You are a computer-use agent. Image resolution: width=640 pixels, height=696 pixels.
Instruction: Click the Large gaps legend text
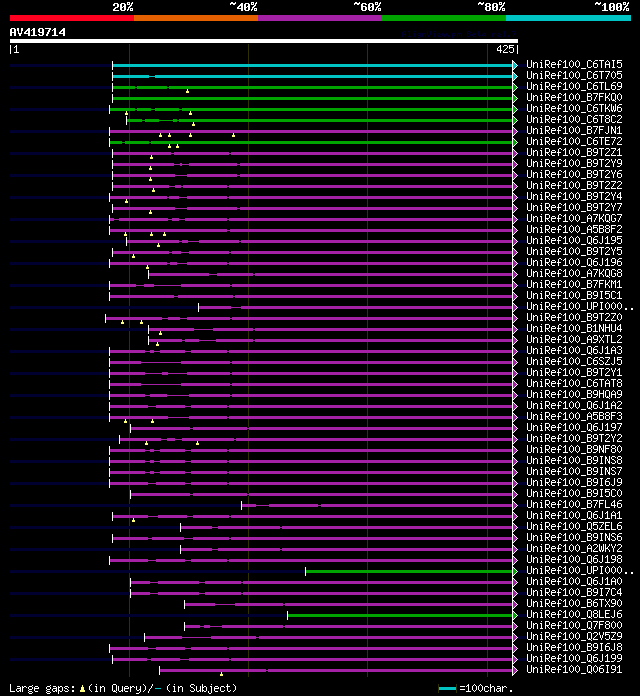click(x=42, y=688)
